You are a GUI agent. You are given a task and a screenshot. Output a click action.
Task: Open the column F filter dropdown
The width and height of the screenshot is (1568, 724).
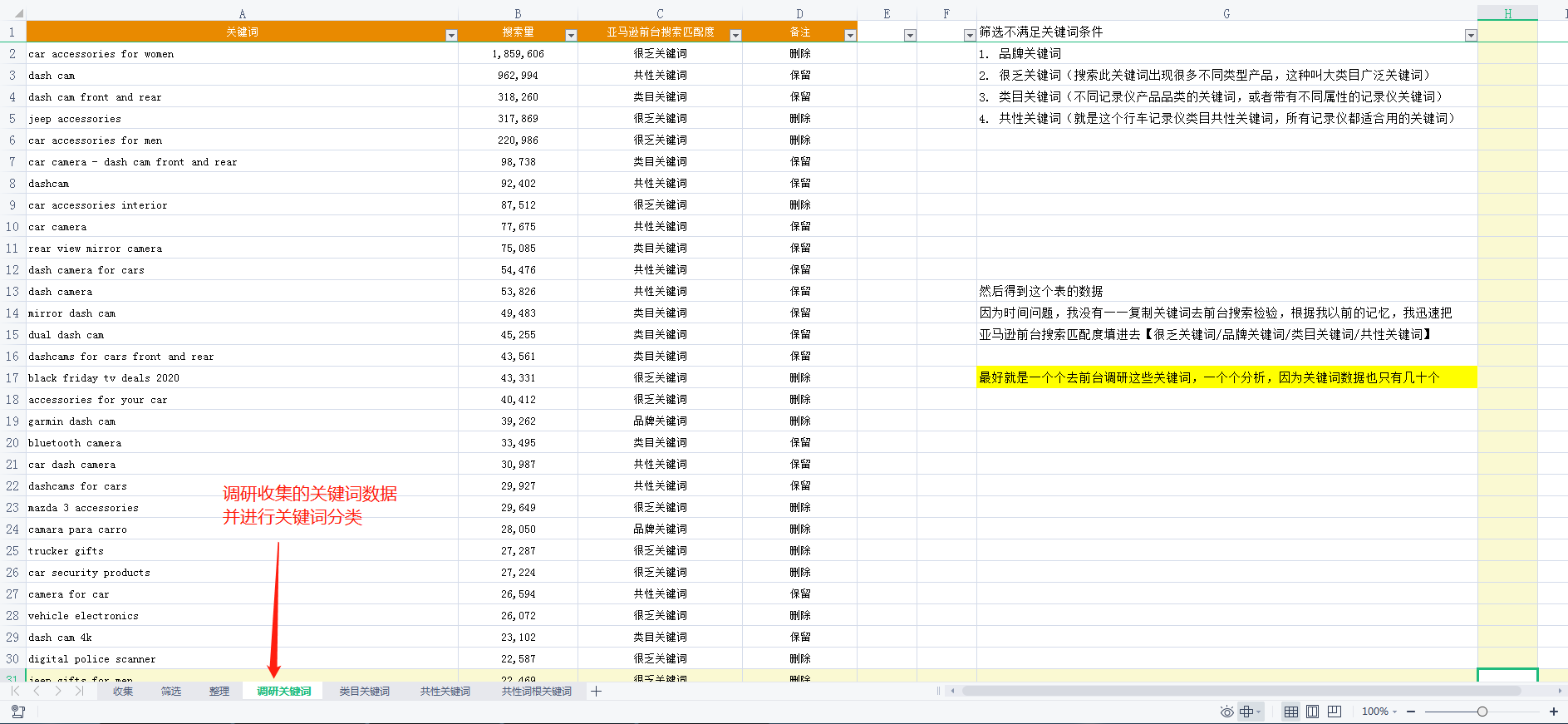tap(970, 35)
